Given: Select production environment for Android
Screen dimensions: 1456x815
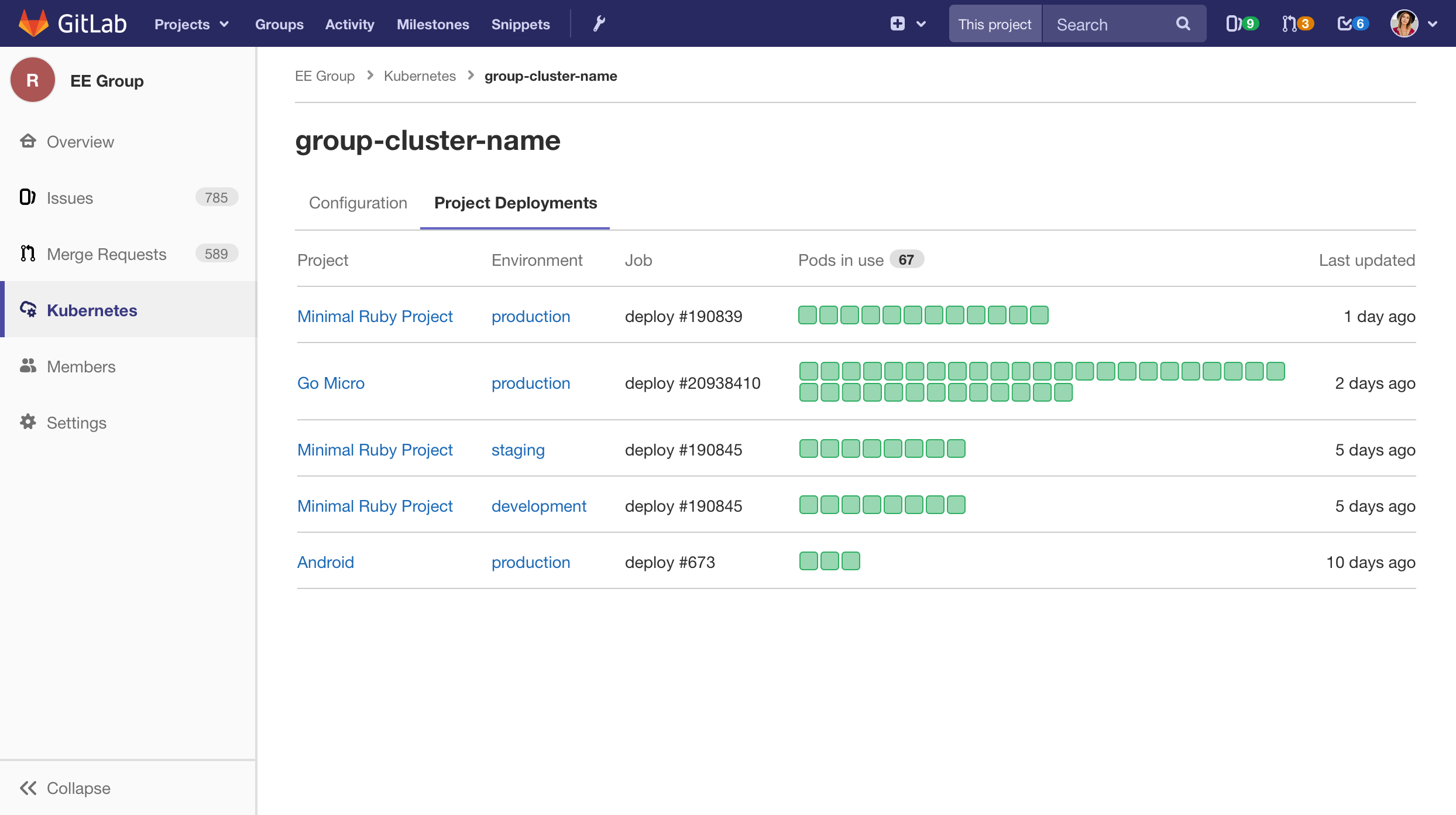Looking at the screenshot, I should tap(530, 562).
